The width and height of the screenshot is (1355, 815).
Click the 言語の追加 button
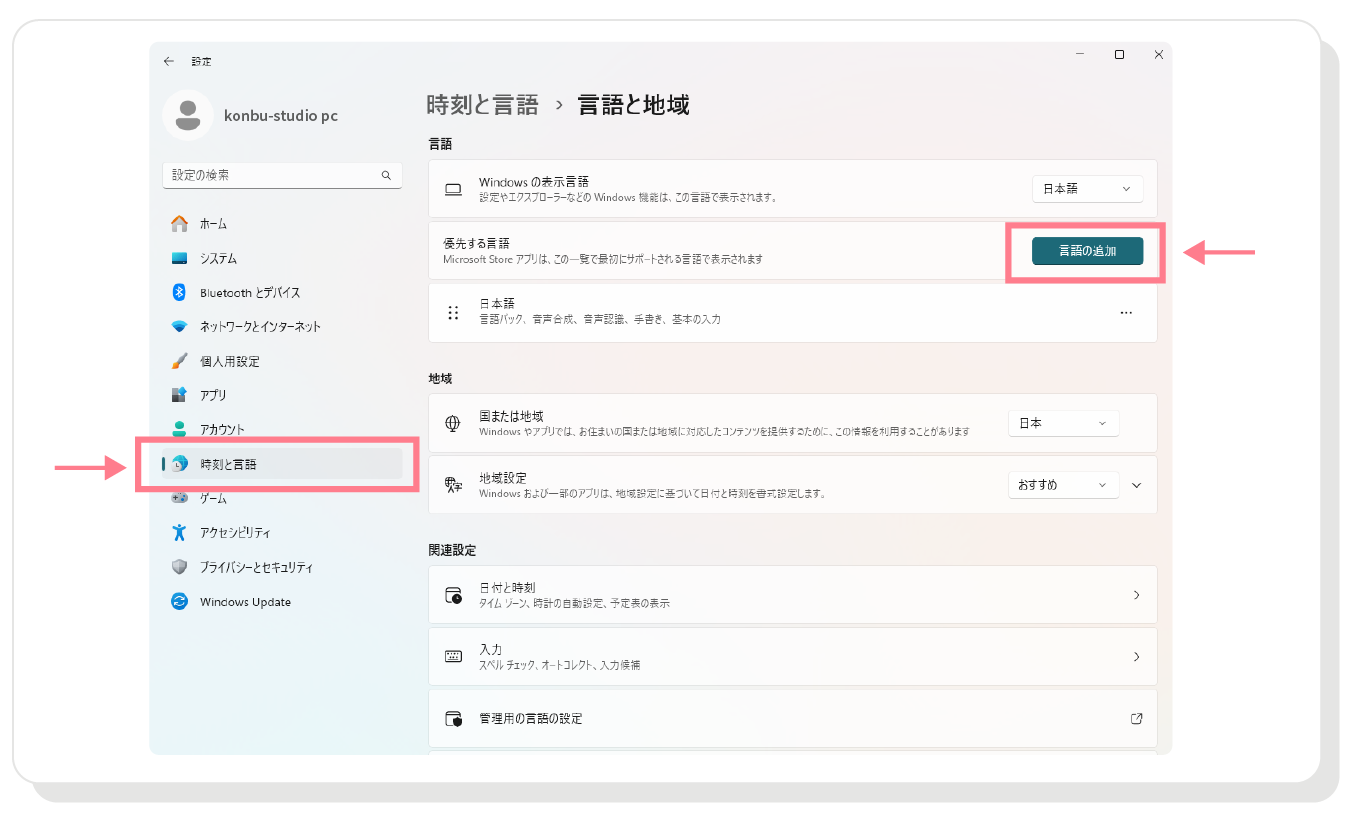1087,251
